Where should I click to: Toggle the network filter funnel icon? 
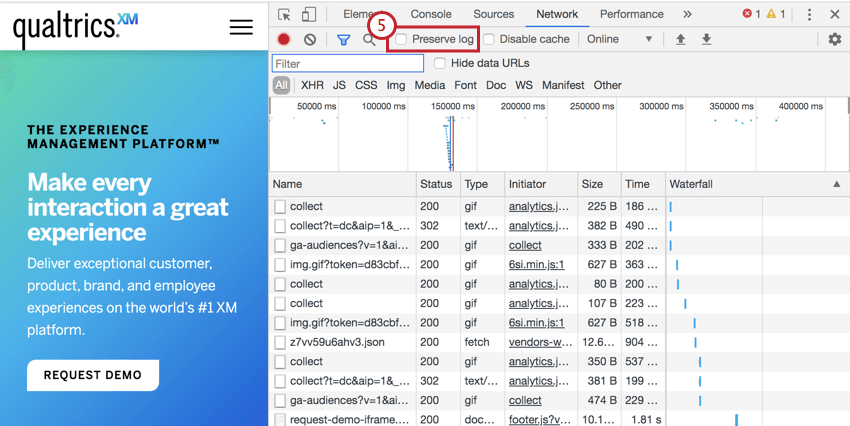click(x=343, y=40)
